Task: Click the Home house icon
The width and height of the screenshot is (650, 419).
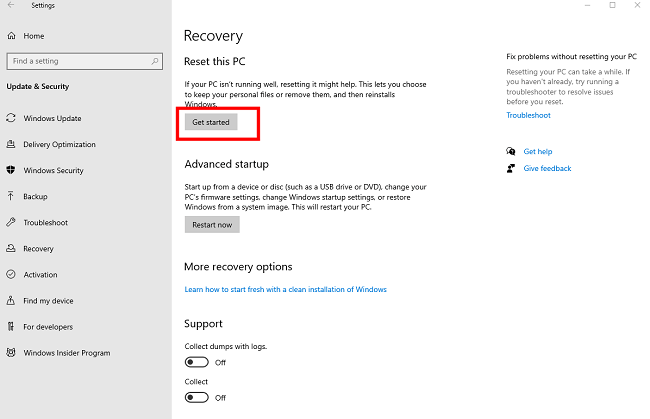Action: [x=12, y=36]
